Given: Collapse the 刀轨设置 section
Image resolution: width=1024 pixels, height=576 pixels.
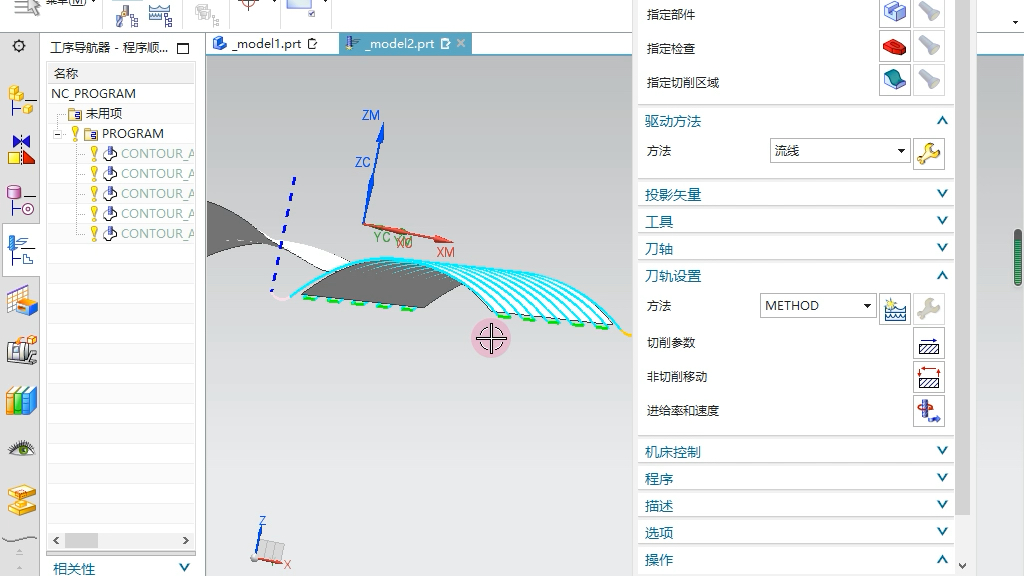Looking at the screenshot, I should tap(941, 275).
